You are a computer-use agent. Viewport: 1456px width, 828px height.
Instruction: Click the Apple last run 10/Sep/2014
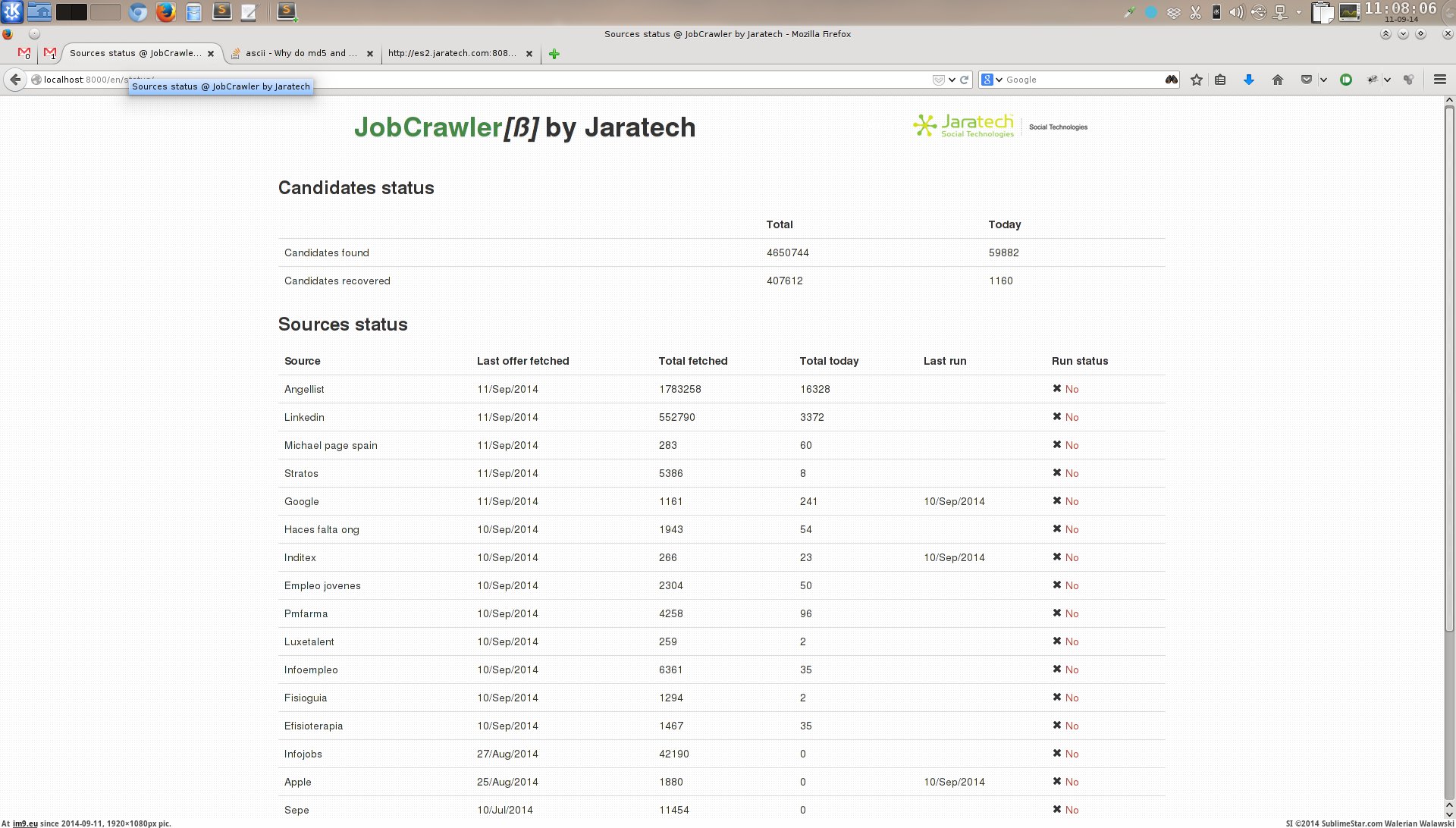[x=954, y=782]
